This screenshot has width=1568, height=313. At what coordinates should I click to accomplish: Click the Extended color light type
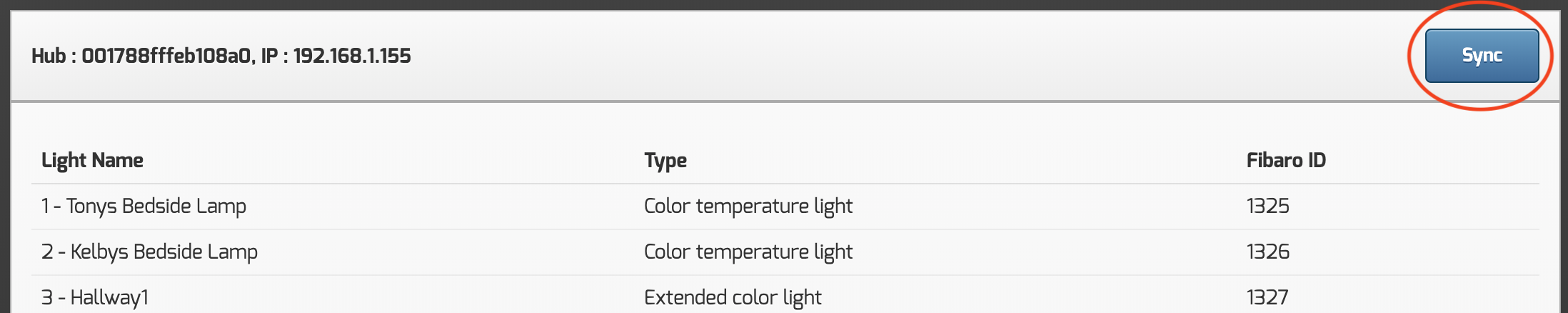click(733, 297)
